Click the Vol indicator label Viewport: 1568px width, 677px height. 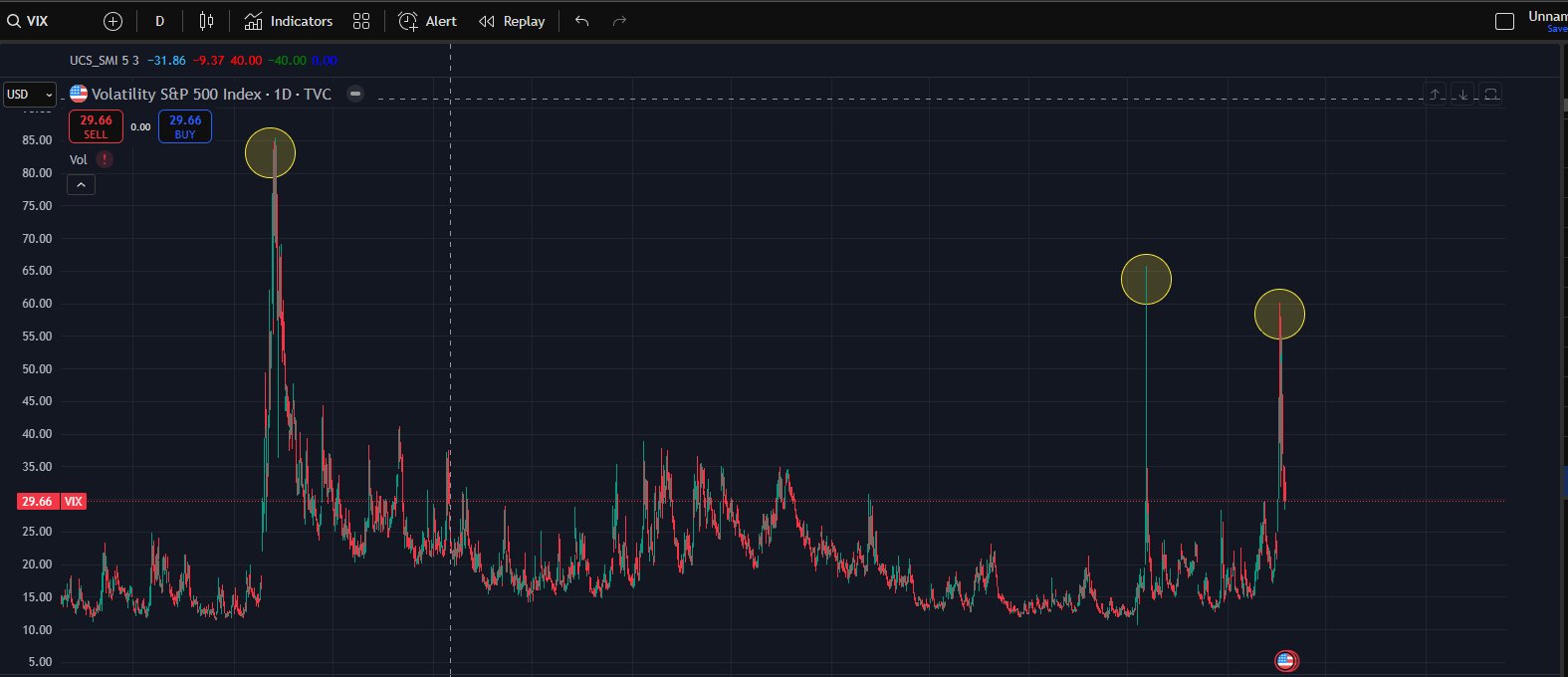point(79,159)
